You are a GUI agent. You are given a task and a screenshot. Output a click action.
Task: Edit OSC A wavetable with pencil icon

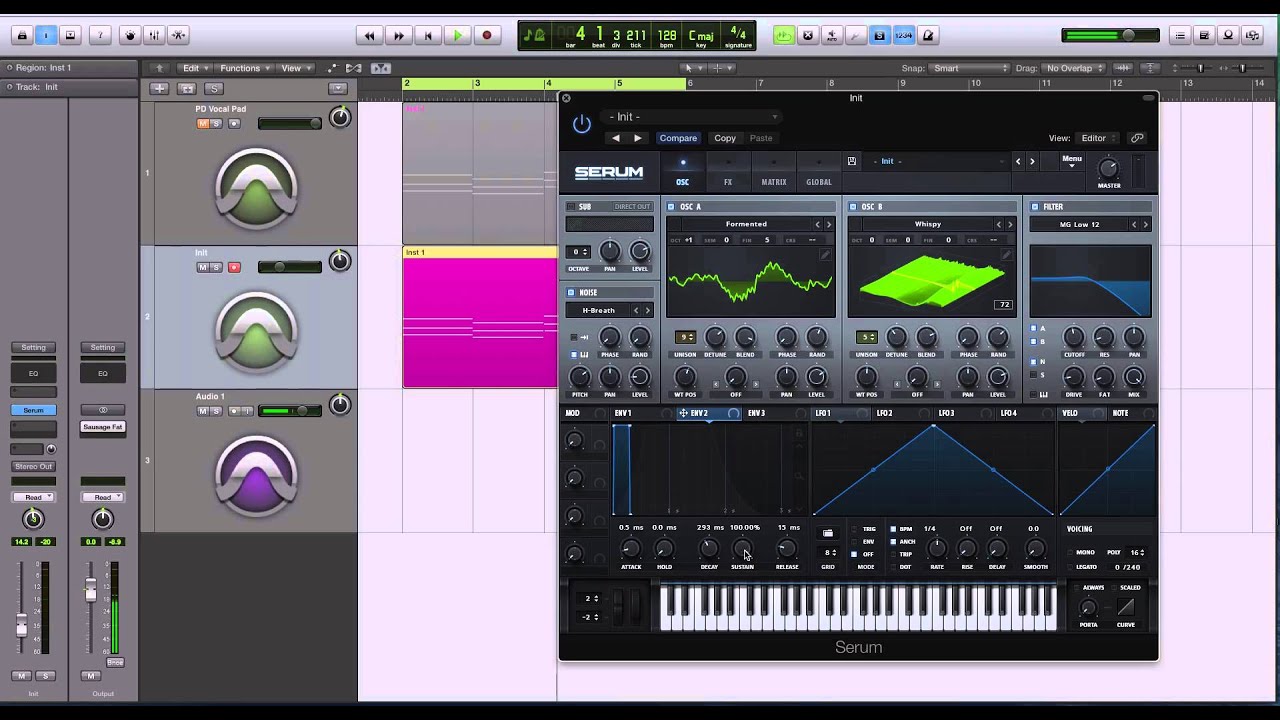[825, 256]
